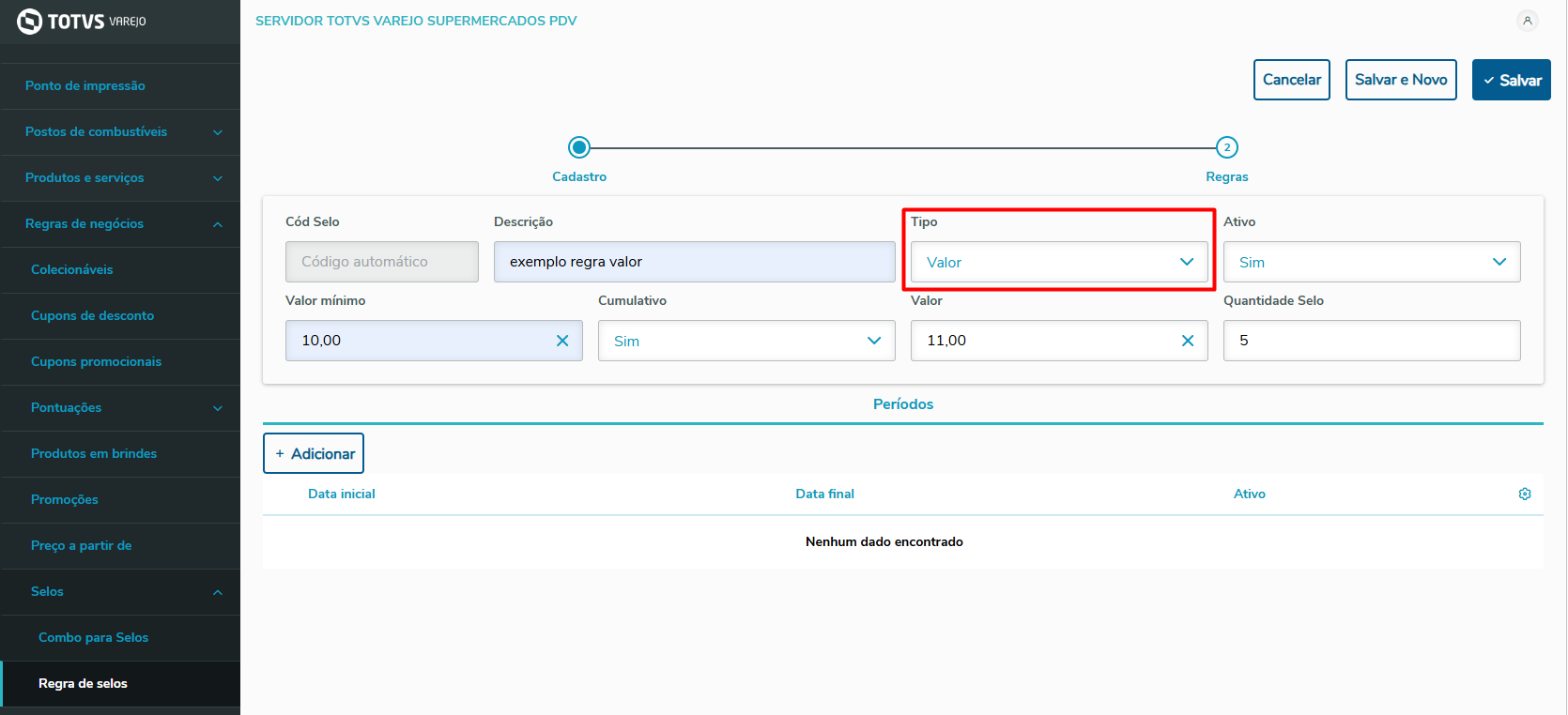Click the TOTVS Varejo logo
Screen dimensions: 1568x715
tap(82, 21)
